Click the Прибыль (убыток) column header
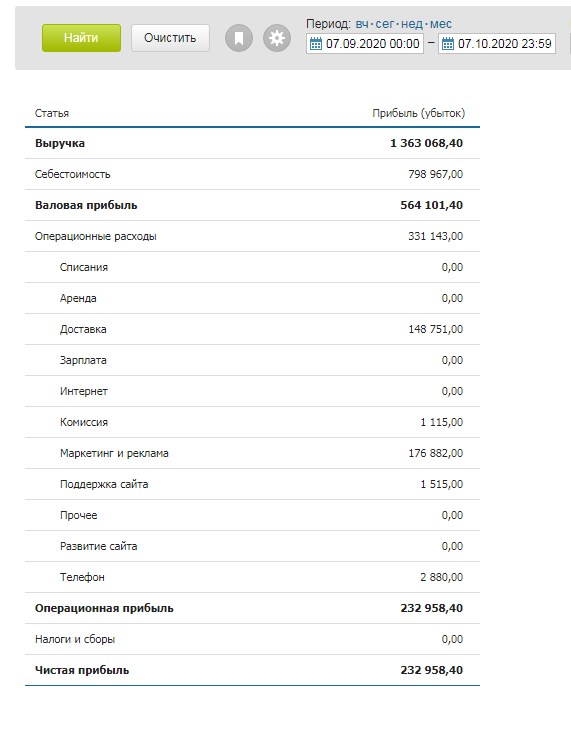The height and width of the screenshot is (748, 571). pyautogui.click(x=418, y=113)
